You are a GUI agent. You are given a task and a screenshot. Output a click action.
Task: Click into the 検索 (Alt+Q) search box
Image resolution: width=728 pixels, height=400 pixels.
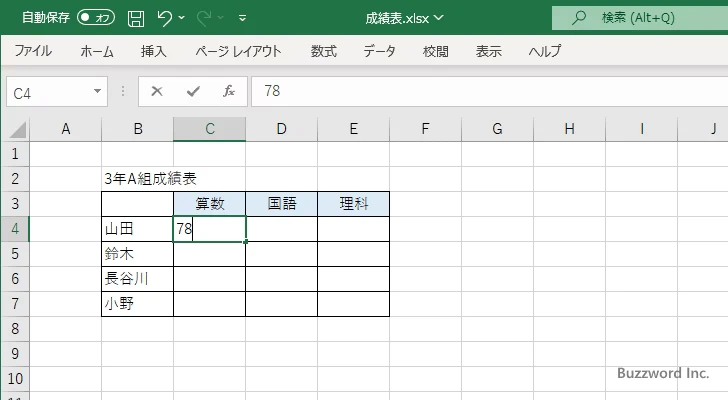(640, 18)
